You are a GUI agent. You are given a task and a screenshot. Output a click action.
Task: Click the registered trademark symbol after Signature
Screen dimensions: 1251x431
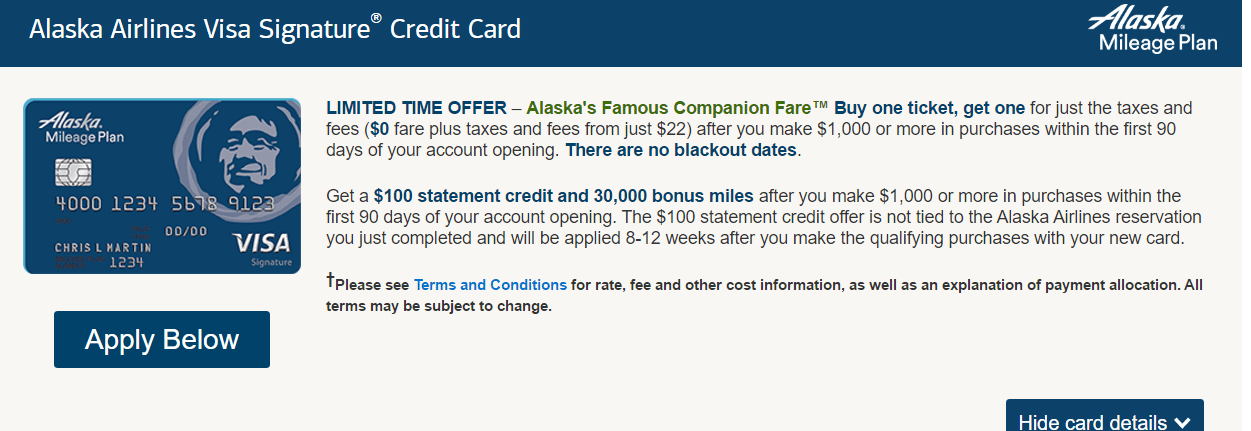[x=376, y=20]
